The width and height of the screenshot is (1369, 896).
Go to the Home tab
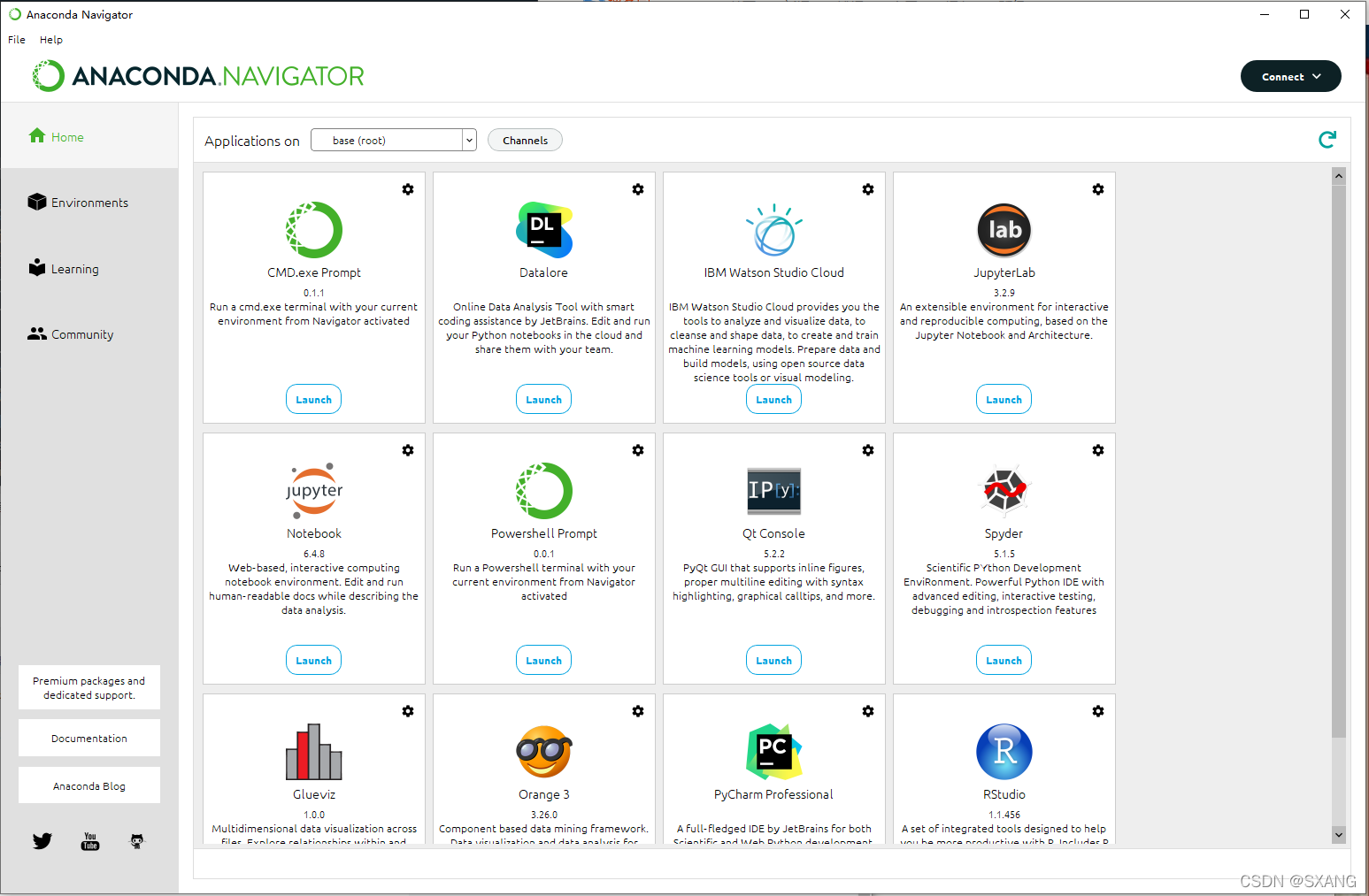[x=89, y=136]
